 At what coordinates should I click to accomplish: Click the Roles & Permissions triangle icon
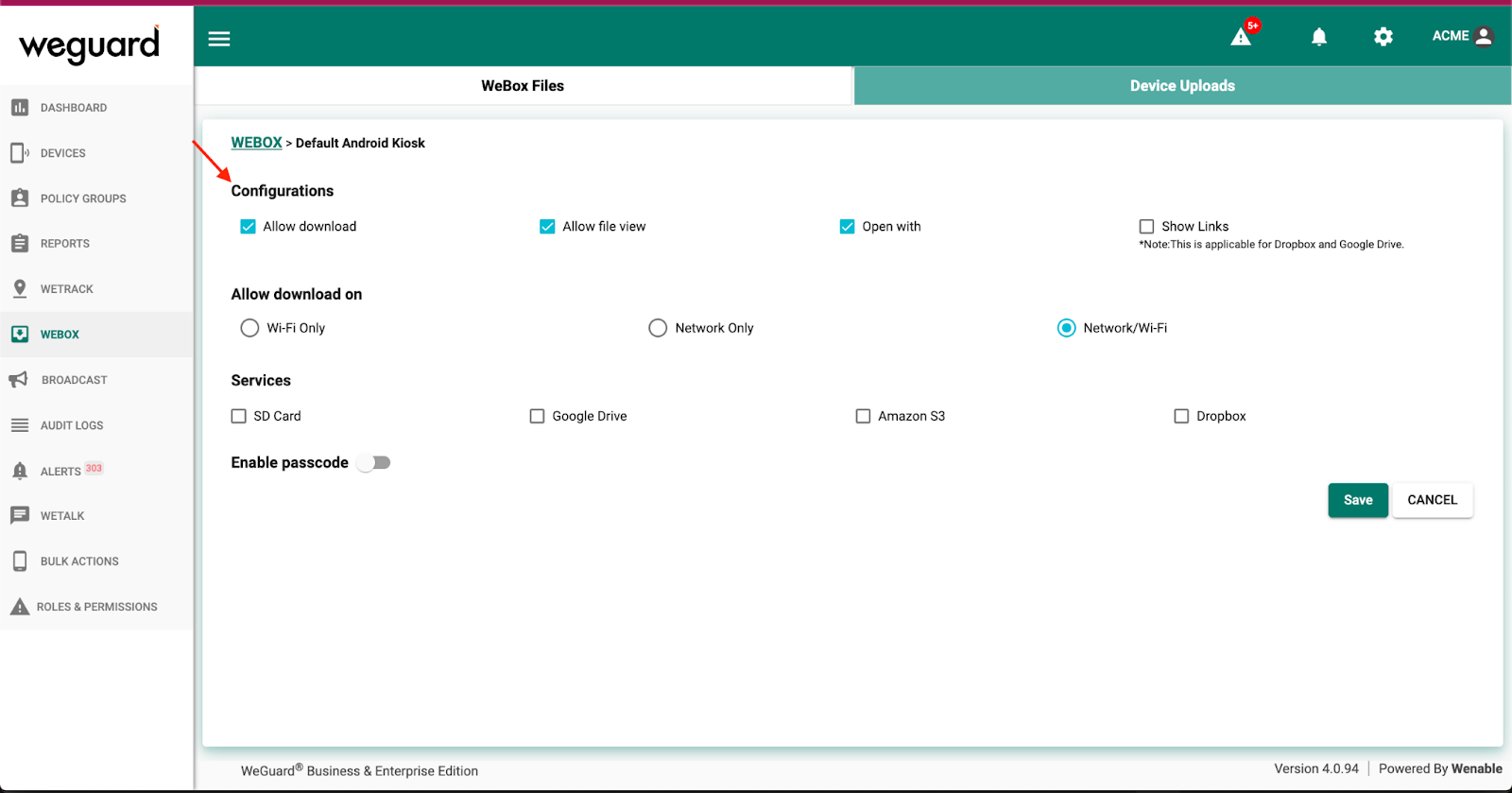pyautogui.click(x=20, y=607)
